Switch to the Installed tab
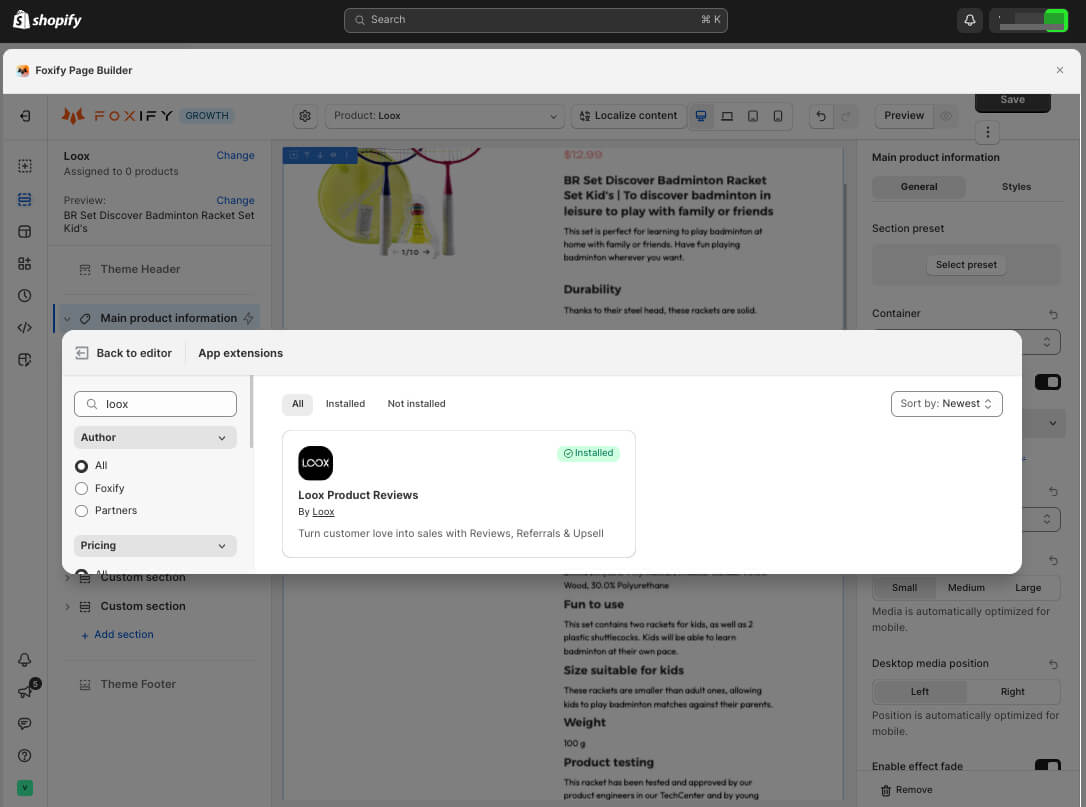This screenshot has height=807, width=1086. pos(345,404)
